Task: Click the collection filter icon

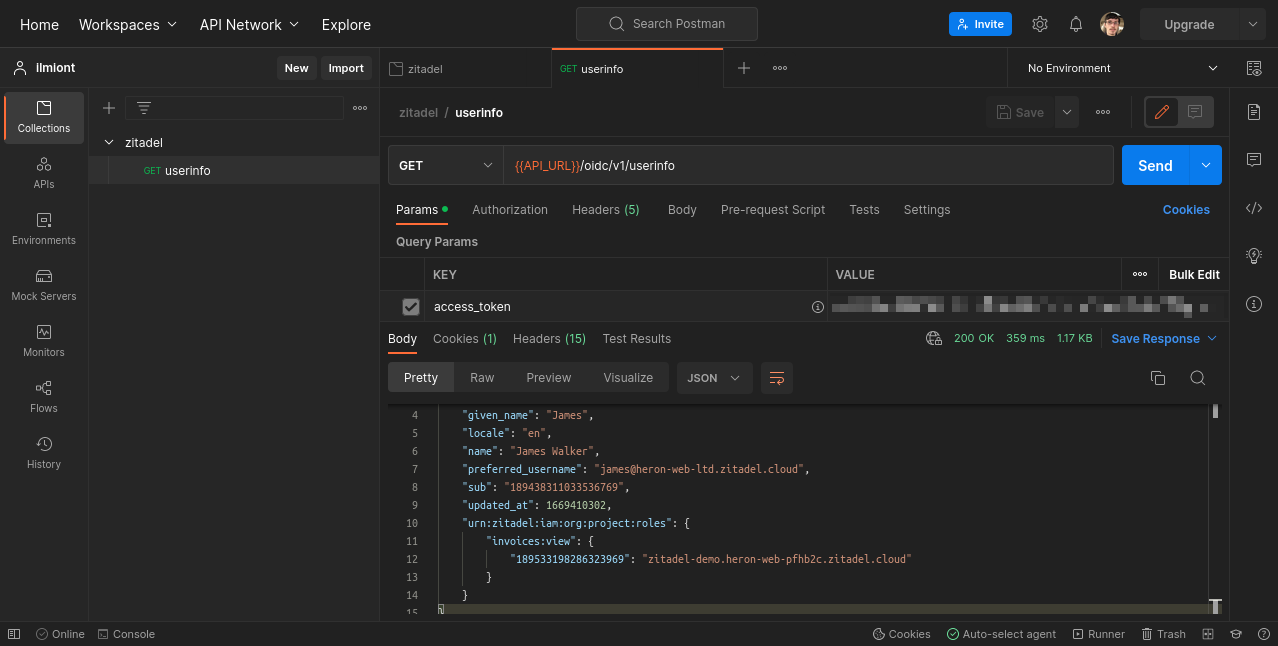Action: click(144, 108)
